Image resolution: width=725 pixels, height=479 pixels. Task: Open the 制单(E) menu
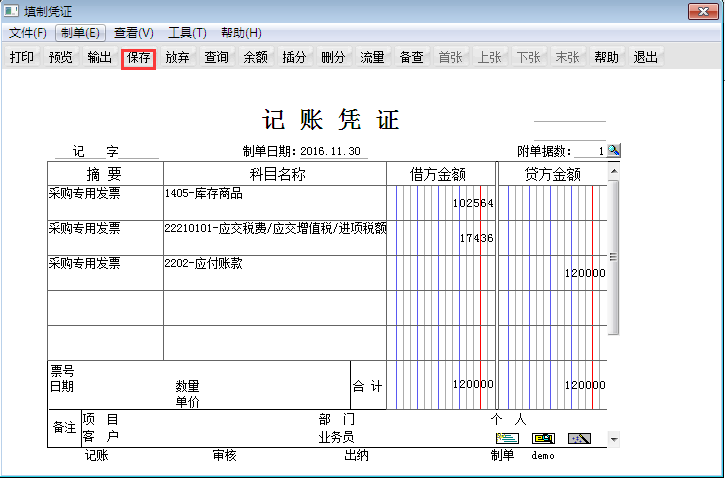tap(80, 33)
